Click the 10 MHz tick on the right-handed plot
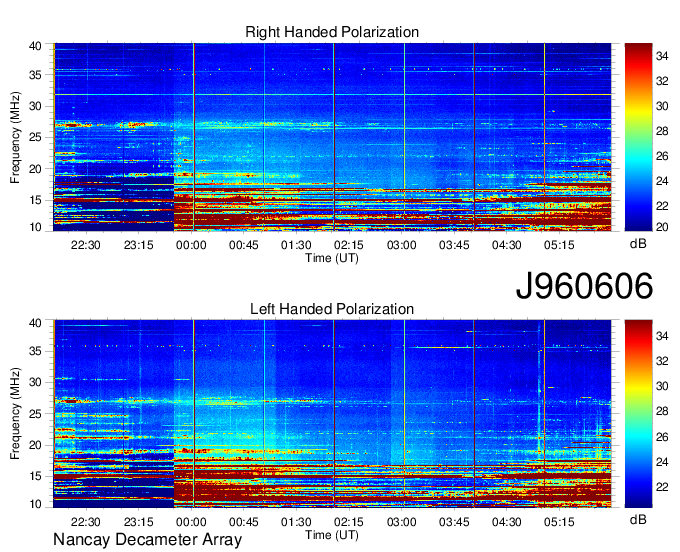This screenshot has height=552, width=680. (x=35, y=227)
